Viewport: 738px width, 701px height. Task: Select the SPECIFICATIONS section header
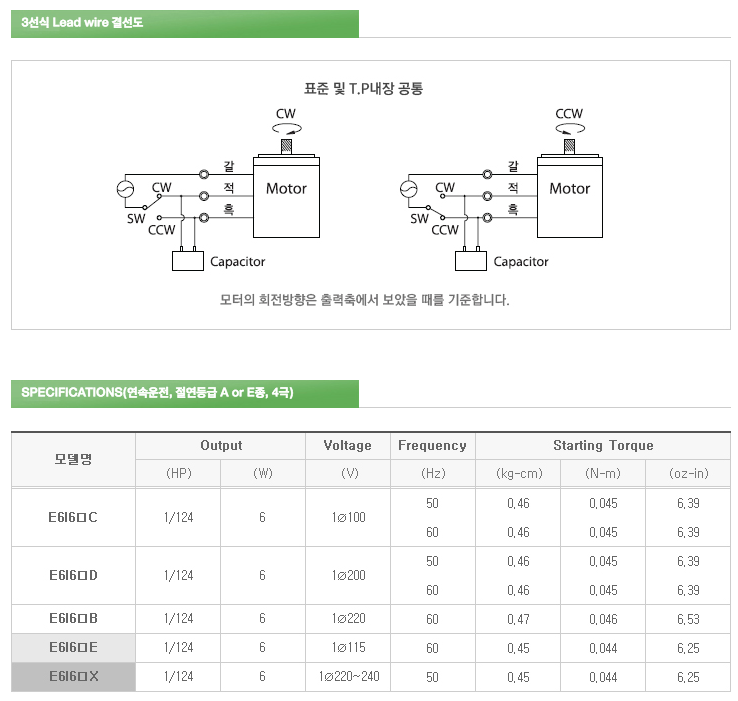pyautogui.click(x=184, y=392)
